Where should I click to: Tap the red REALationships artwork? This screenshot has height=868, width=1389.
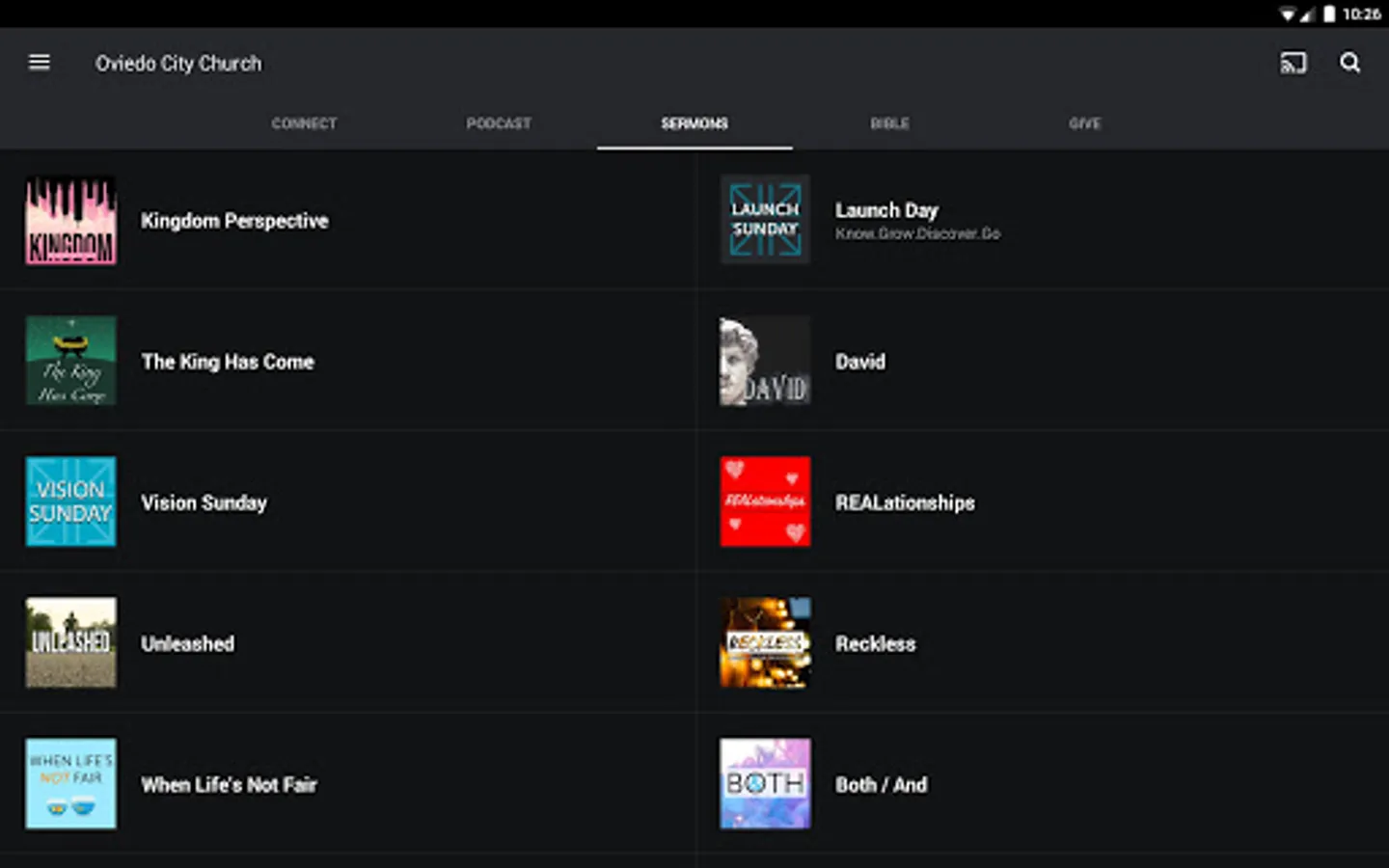[765, 502]
